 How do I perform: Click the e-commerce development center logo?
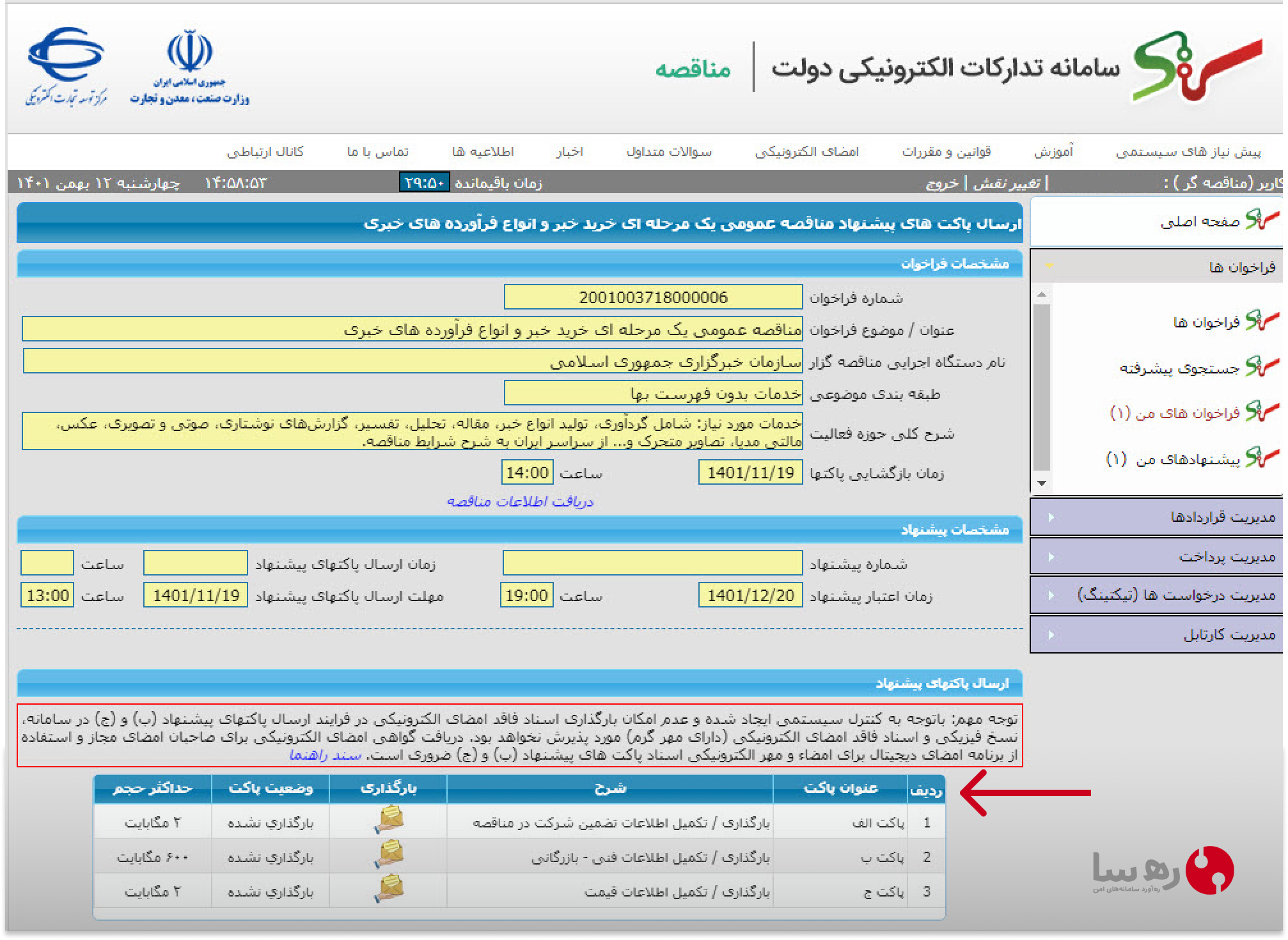(x=66, y=67)
